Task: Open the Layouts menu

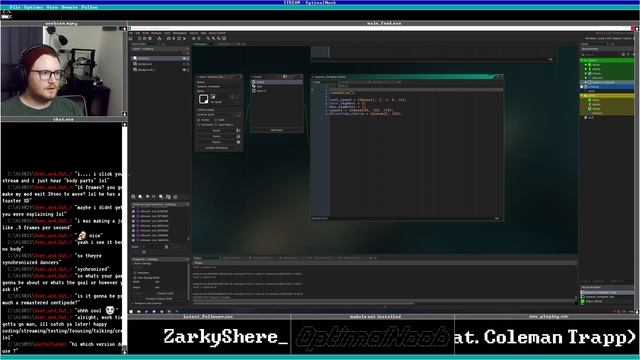Action: 193,33
